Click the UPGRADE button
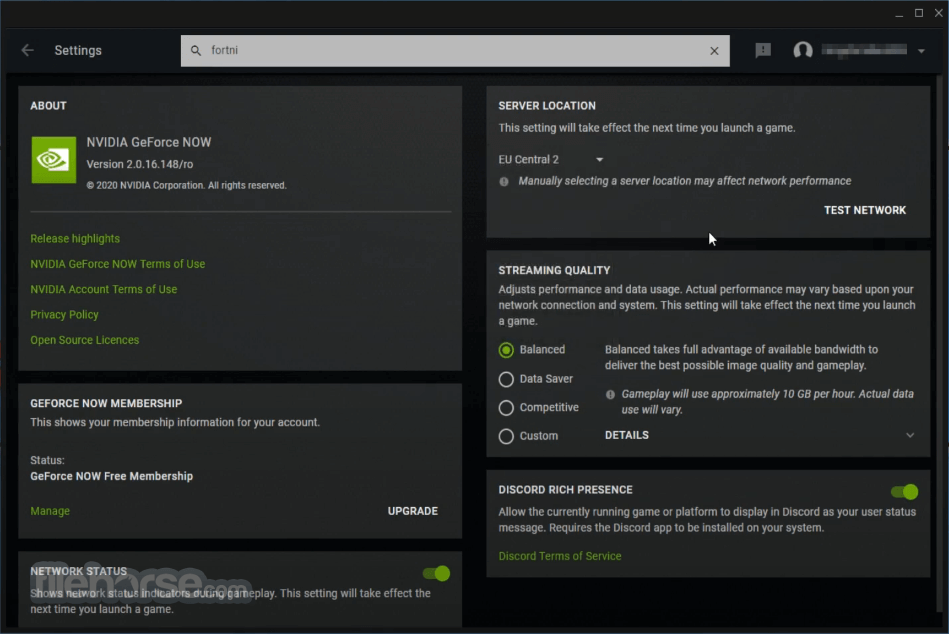 (x=413, y=511)
